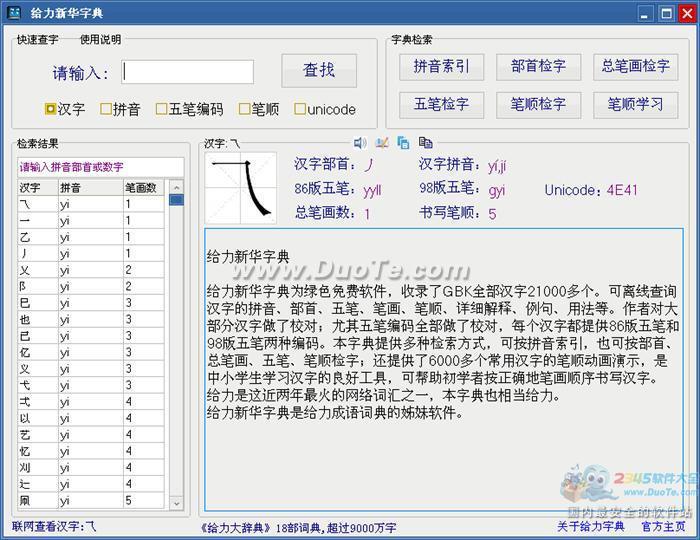Click the result list scrollbar up arrow
This screenshot has height=540, width=700.
click(176, 187)
